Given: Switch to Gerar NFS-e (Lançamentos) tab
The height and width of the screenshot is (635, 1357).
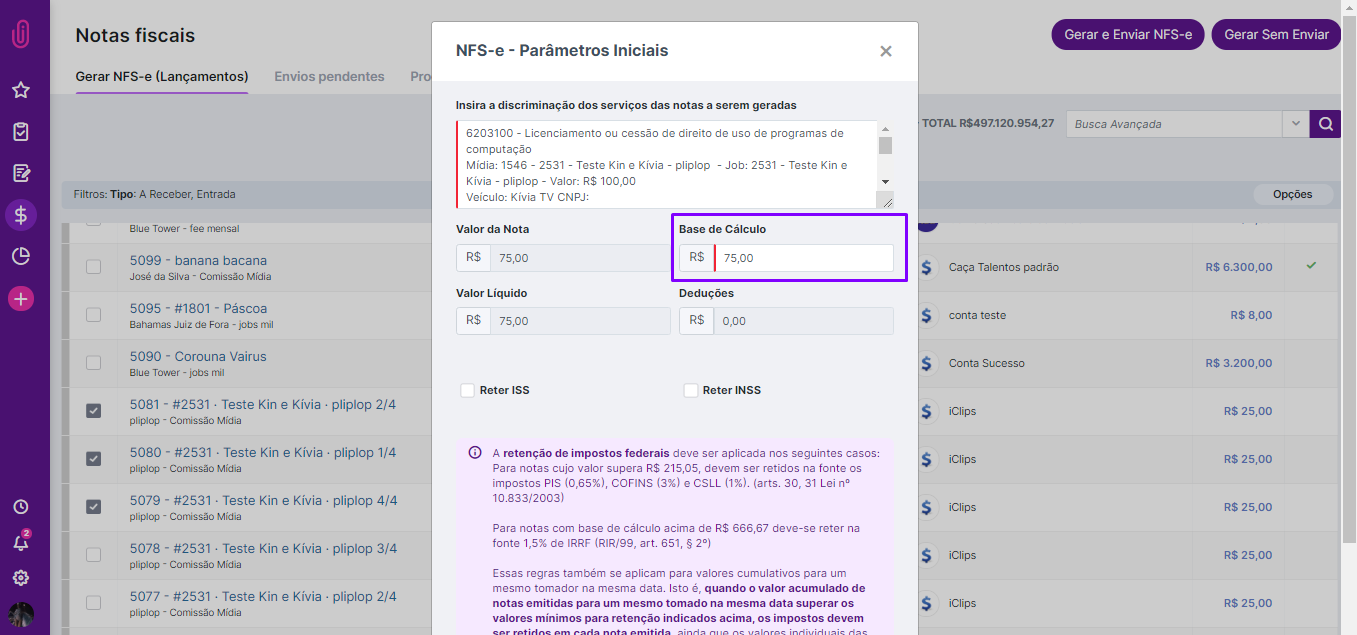Looking at the screenshot, I should pos(162,76).
